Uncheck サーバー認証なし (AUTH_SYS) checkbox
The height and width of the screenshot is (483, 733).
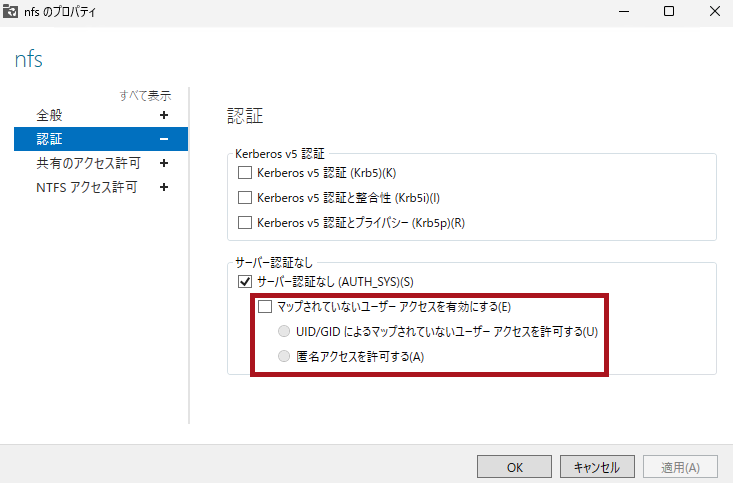[245, 282]
